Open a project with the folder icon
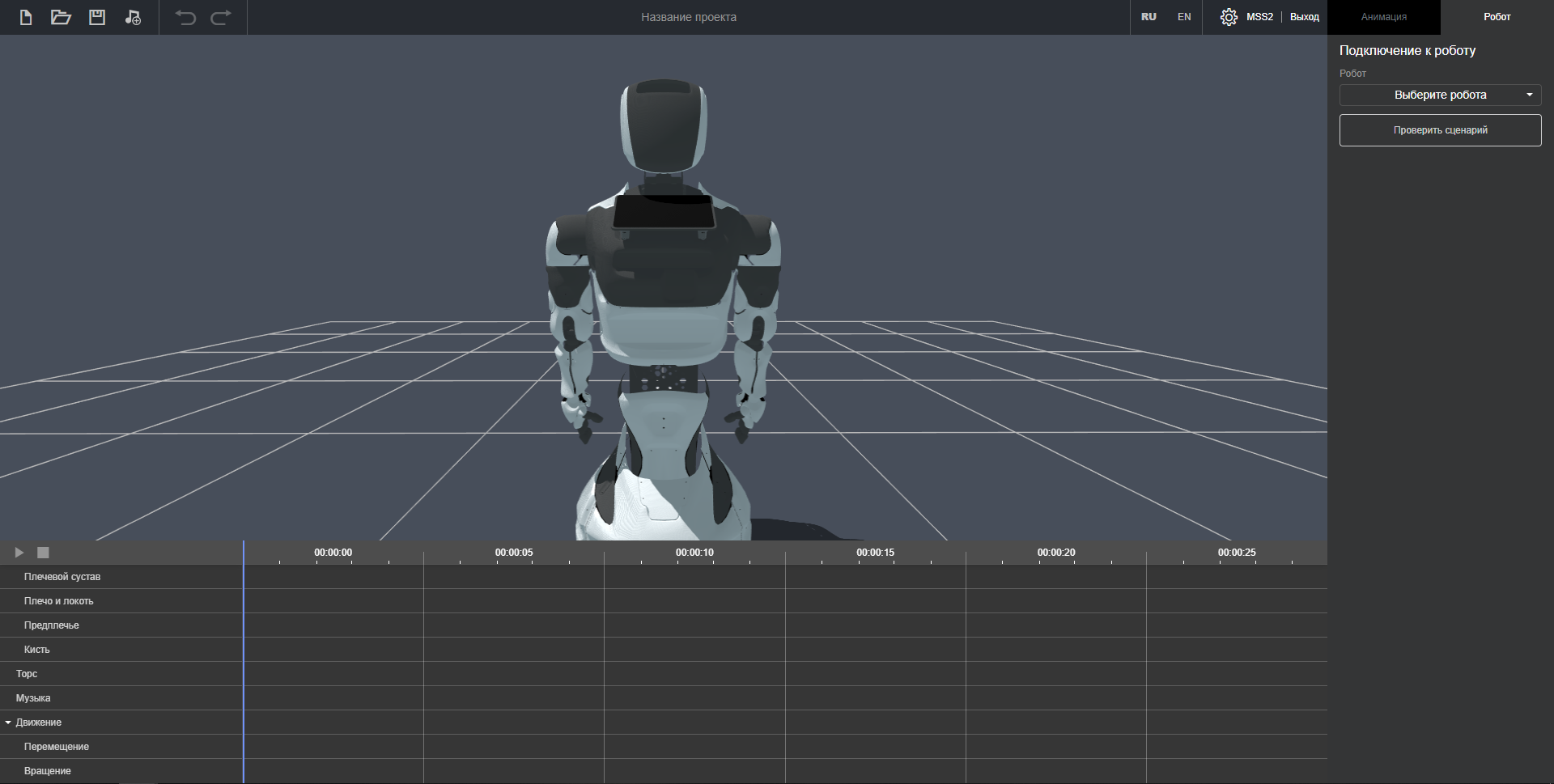 [61, 17]
